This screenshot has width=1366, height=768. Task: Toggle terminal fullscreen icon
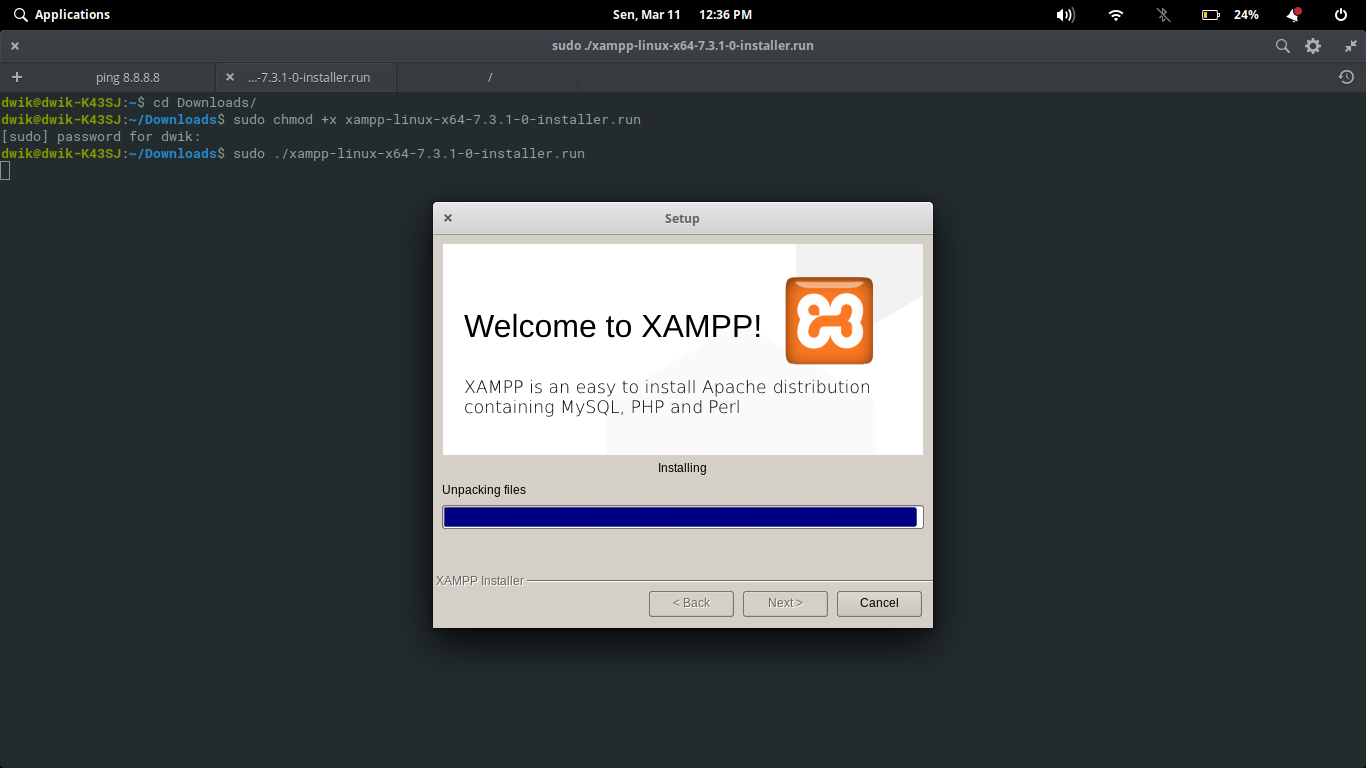pyautogui.click(x=1352, y=45)
